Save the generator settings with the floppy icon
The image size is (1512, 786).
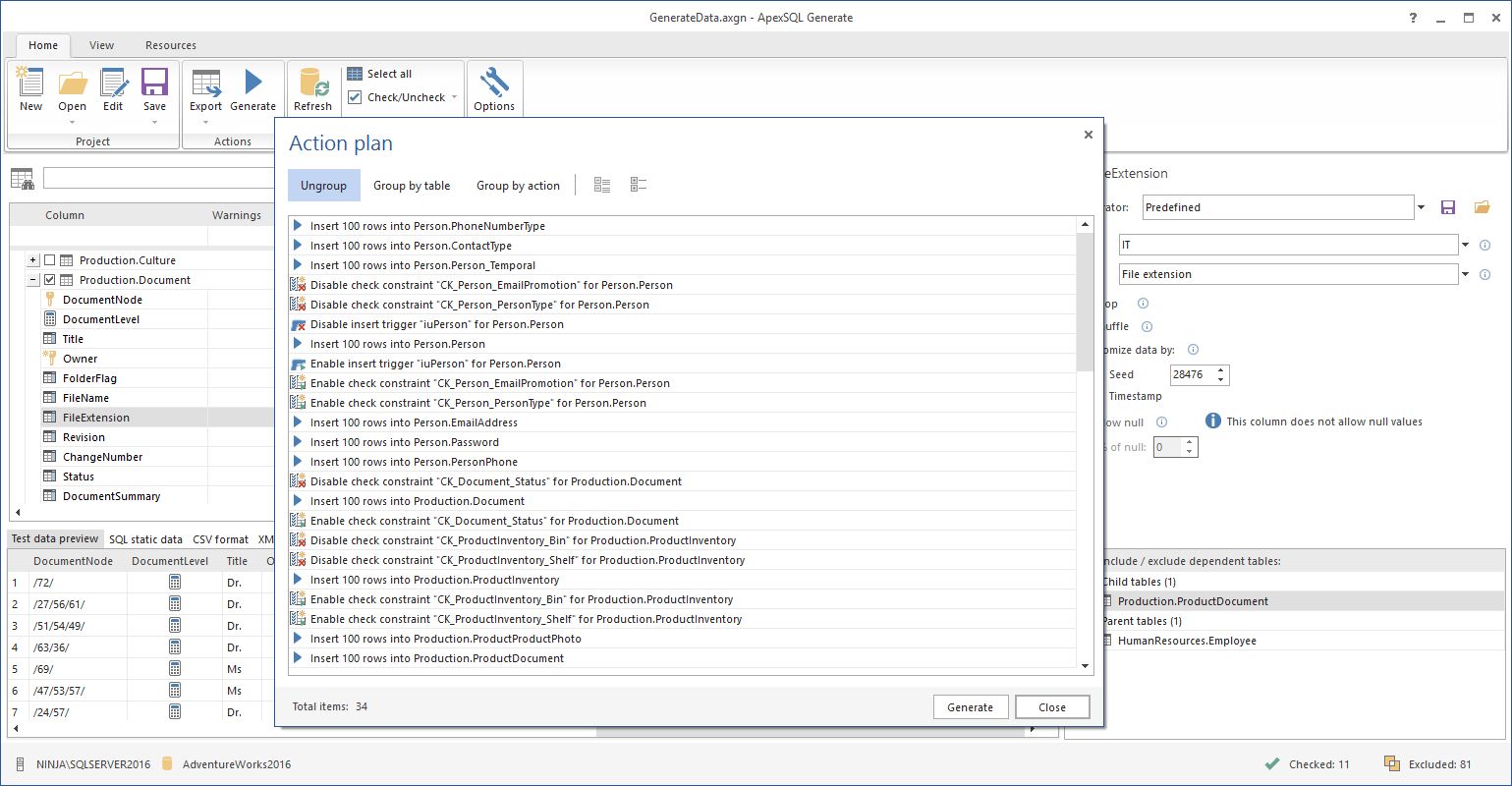tap(1448, 206)
